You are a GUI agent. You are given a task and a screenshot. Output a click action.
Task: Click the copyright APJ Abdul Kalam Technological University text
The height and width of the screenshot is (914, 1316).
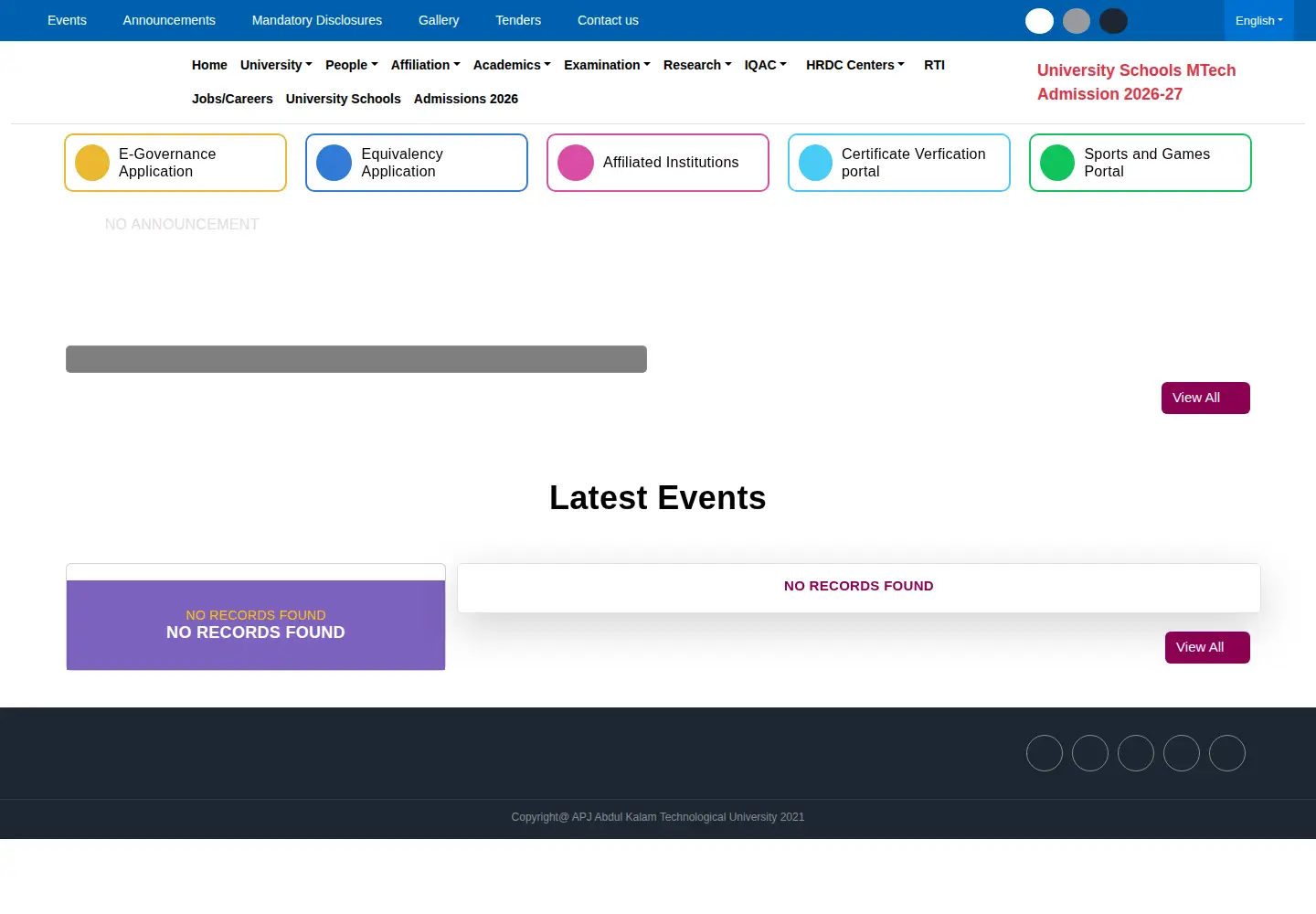[658, 817]
